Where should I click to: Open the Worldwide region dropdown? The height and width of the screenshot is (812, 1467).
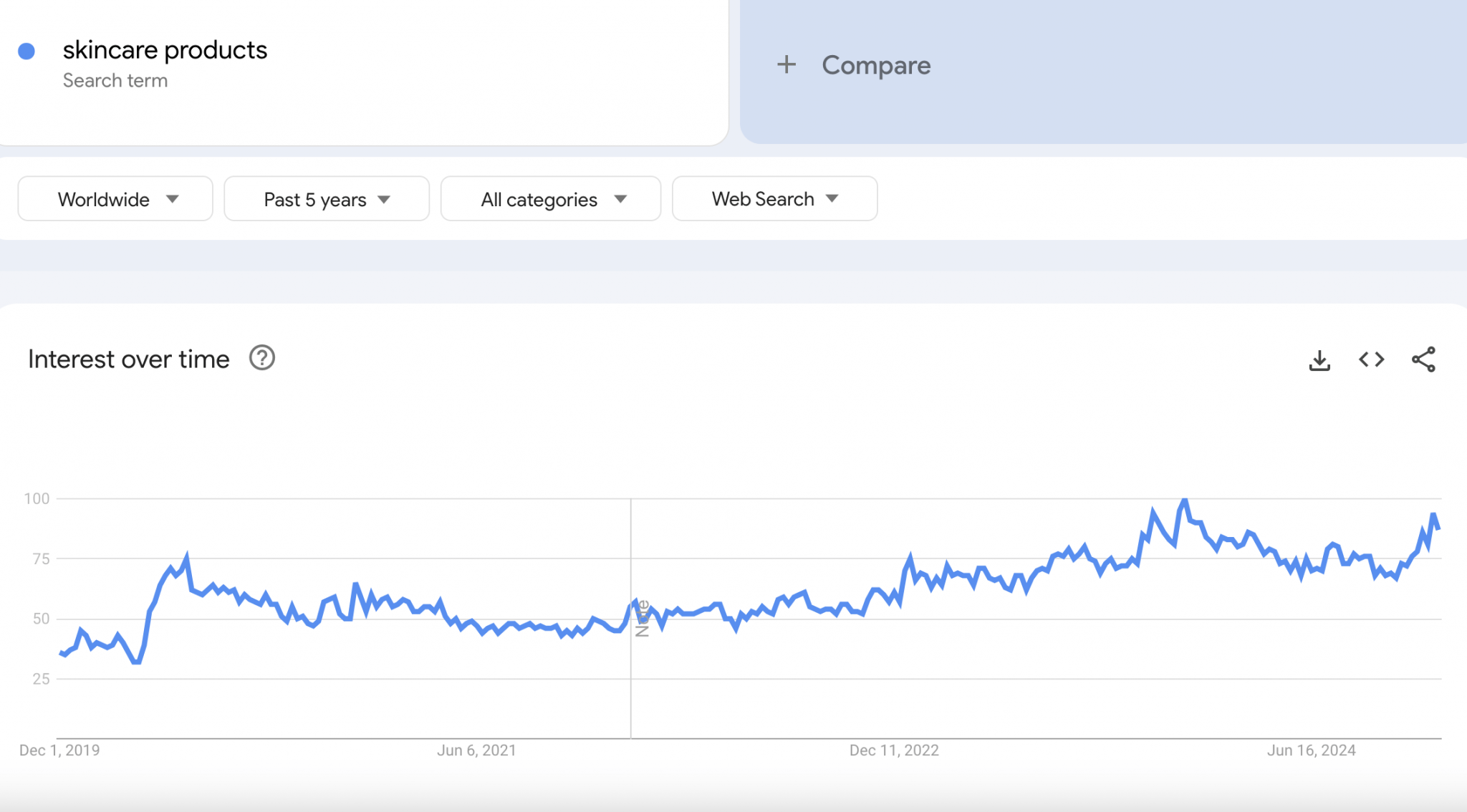click(x=115, y=199)
